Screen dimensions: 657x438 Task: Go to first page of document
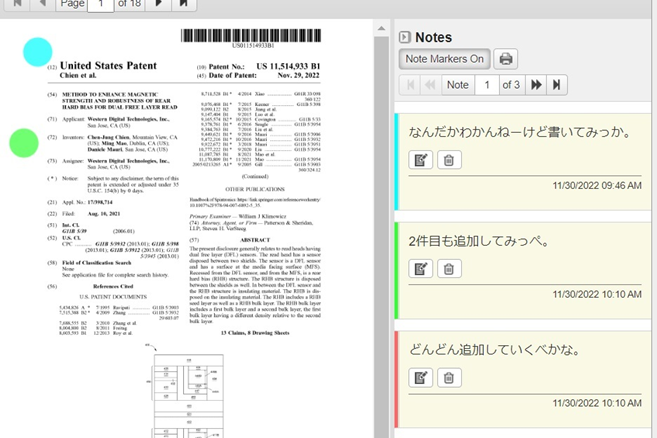coord(17,3)
